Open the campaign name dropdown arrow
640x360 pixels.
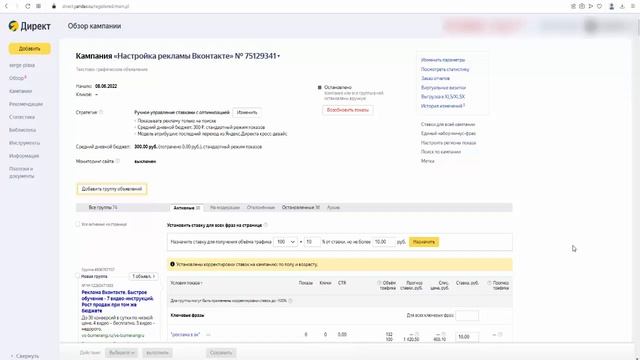pos(279,56)
